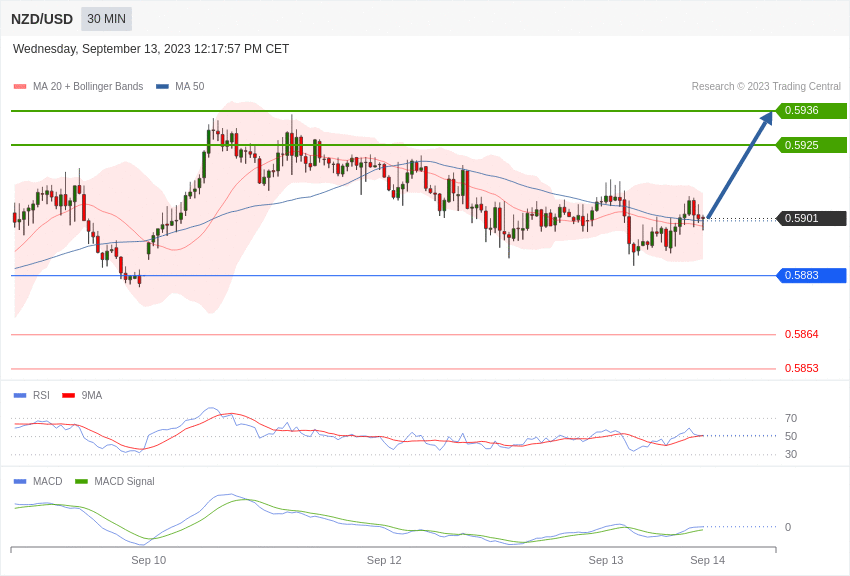Image resolution: width=850 pixels, height=576 pixels.
Task: Click the MACD Signal legend label
Action: pos(124,482)
